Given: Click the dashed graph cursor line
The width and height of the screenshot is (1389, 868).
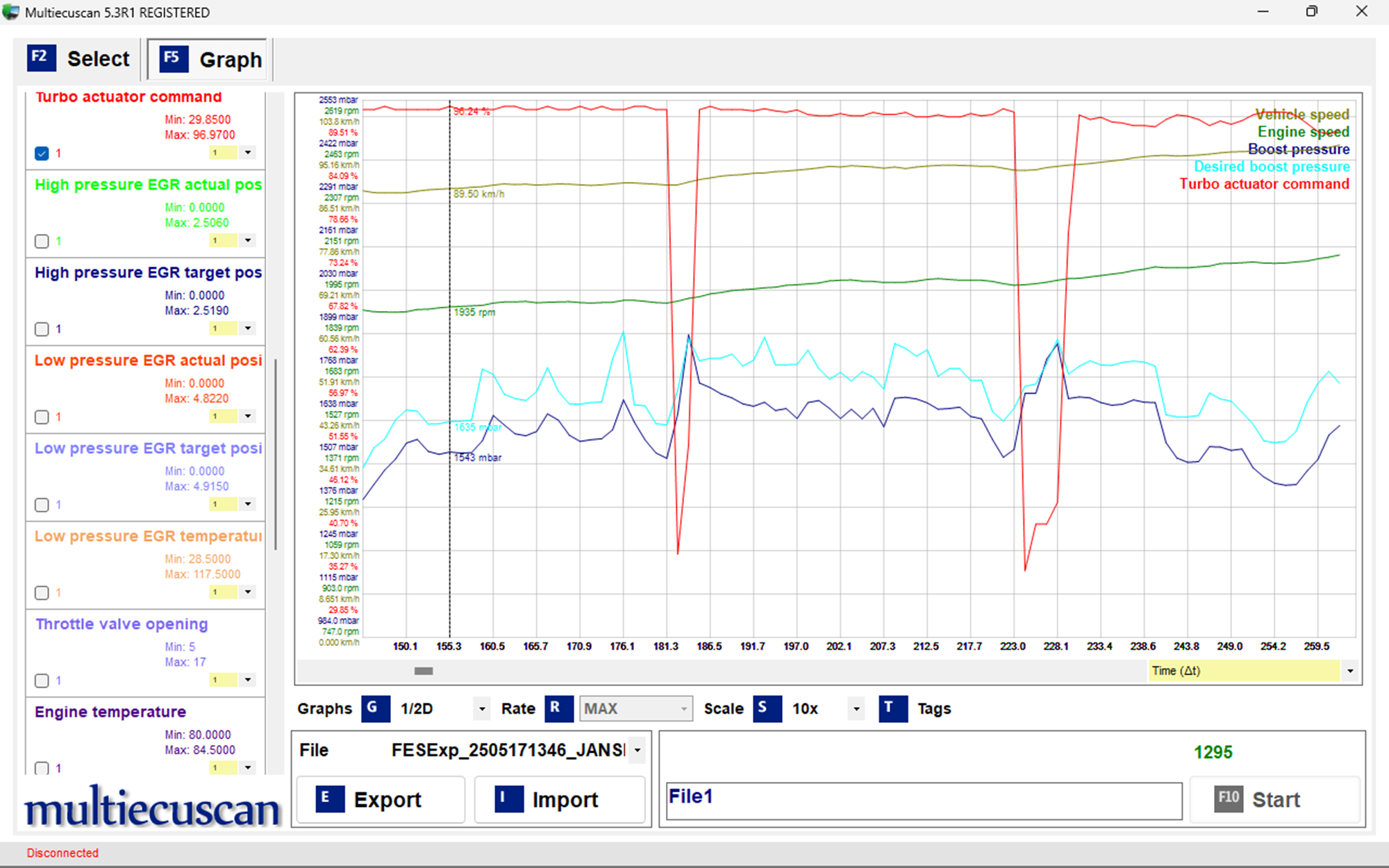Looking at the screenshot, I should tap(449, 368).
